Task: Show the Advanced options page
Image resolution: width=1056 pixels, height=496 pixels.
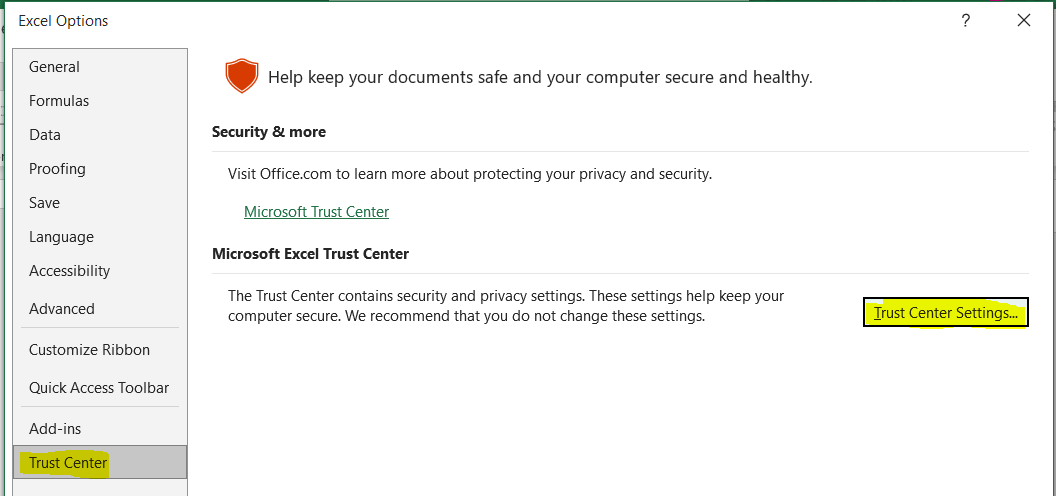Action: pyautogui.click(x=62, y=309)
